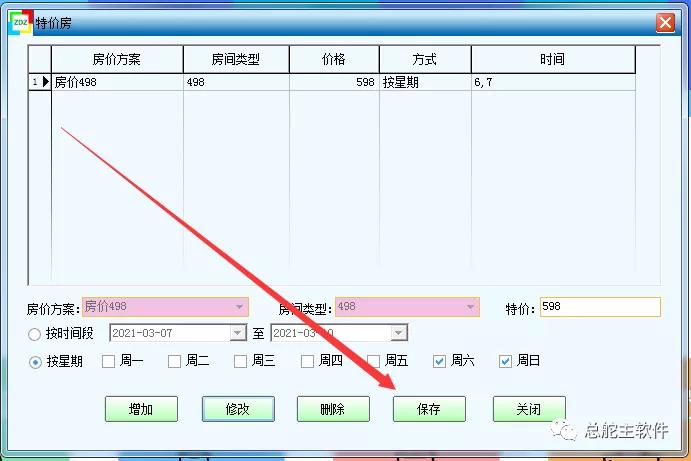Check the 周三 checkbox

click(240, 361)
